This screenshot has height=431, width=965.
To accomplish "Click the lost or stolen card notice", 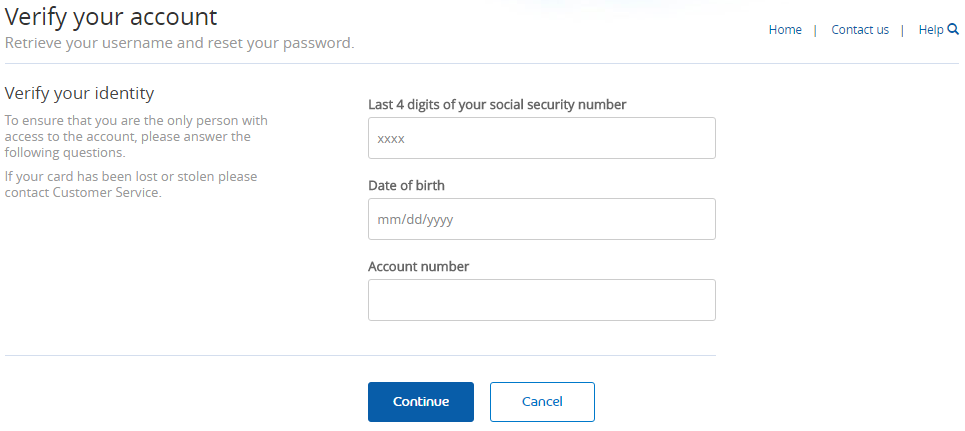I will coord(130,184).
